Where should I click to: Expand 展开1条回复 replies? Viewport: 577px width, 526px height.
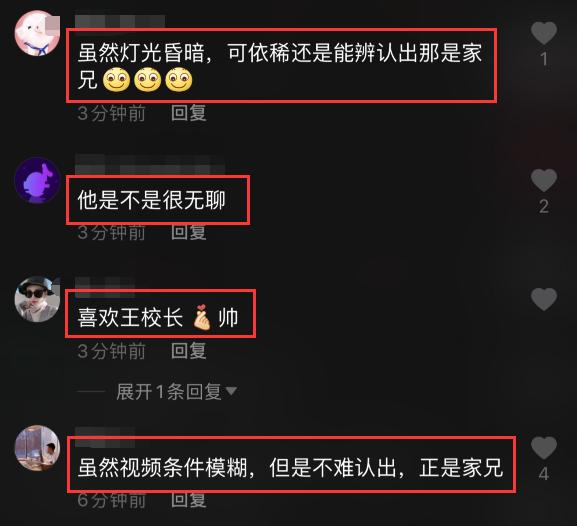169,391
